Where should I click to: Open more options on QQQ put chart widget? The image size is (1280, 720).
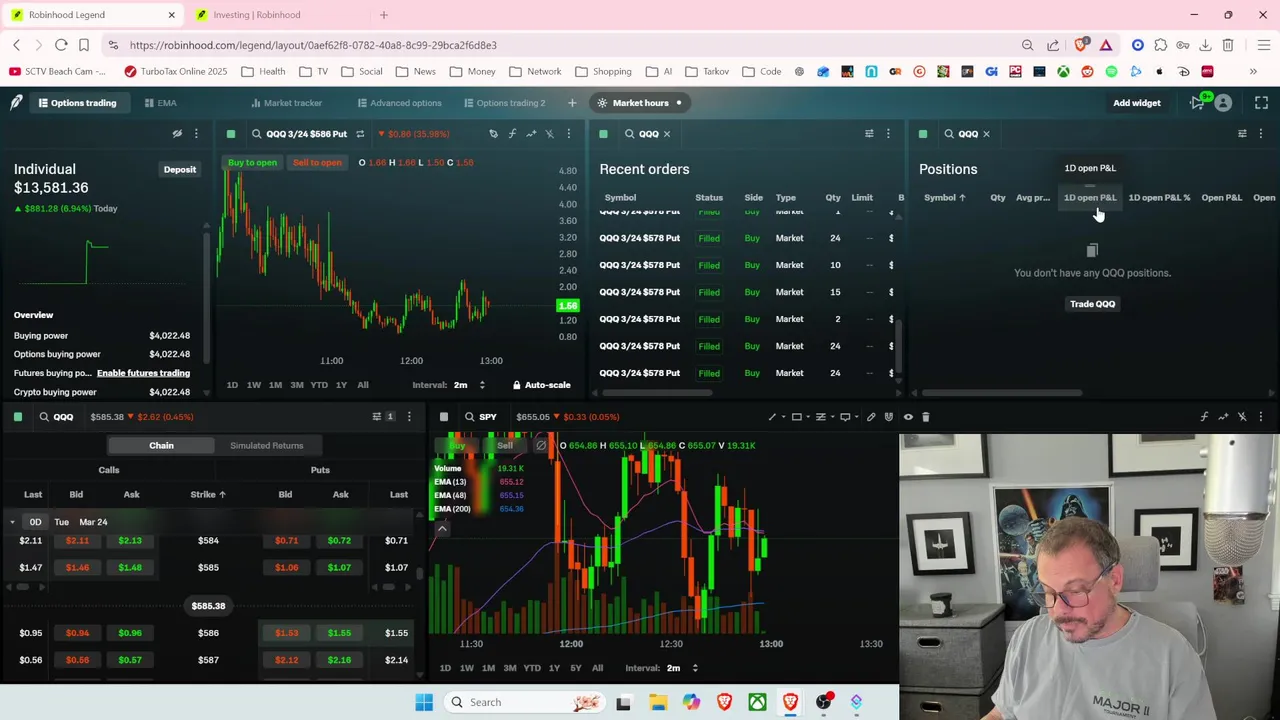[x=569, y=134]
